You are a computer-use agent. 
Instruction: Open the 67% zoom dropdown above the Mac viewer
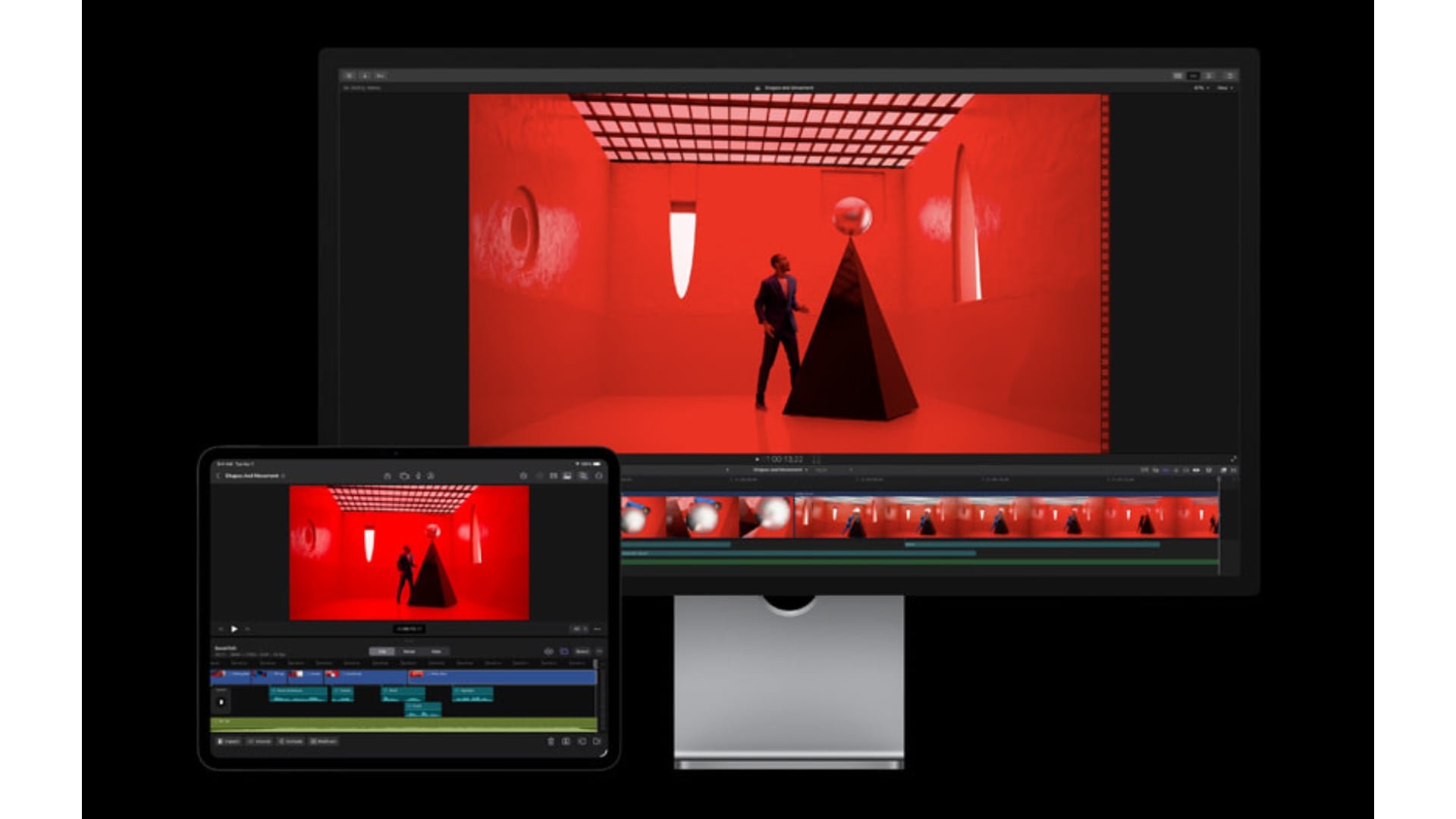tap(1200, 88)
